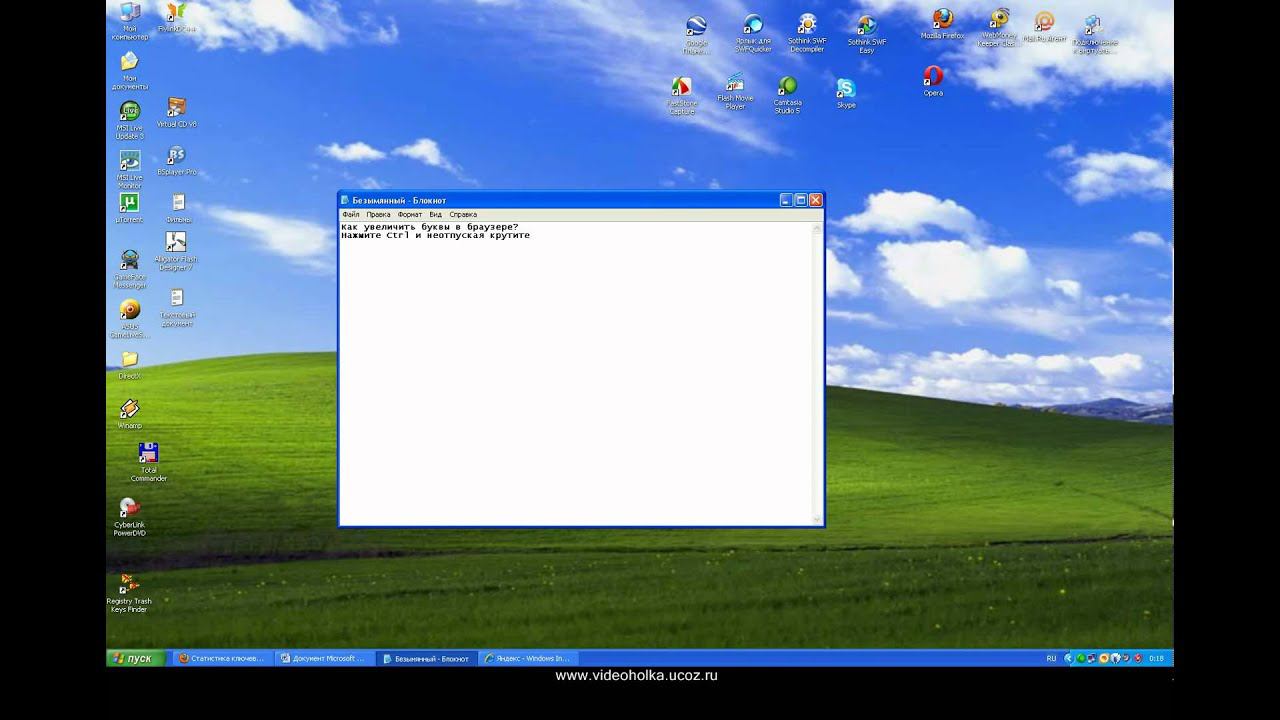This screenshot has height=720, width=1280.
Task: Click the Notepad vertical scrollbar
Action: (819, 373)
